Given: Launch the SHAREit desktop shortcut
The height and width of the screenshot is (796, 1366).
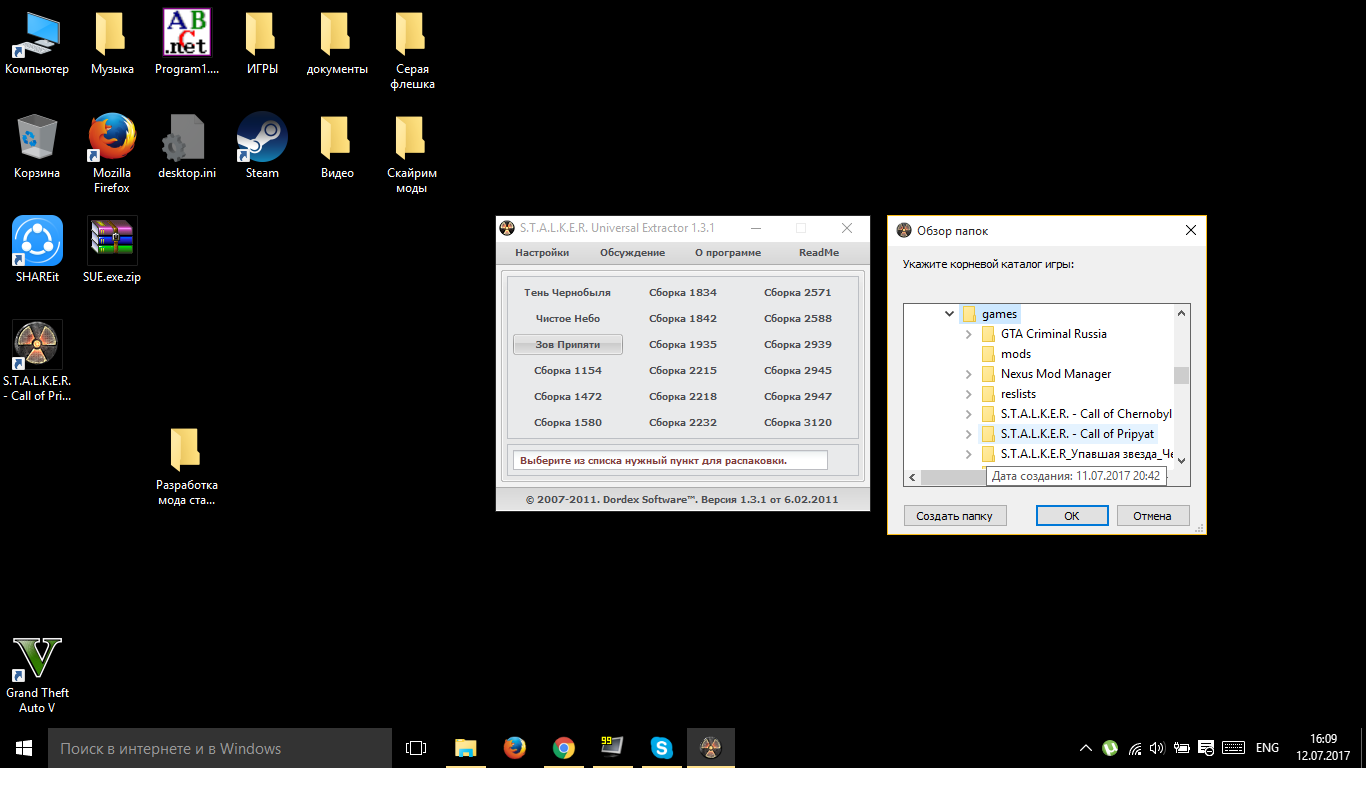Looking at the screenshot, I should click(37, 250).
